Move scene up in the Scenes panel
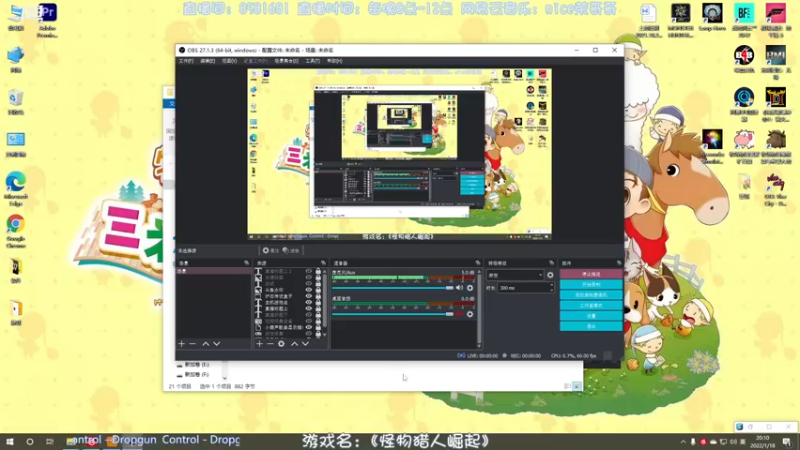This screenshot has width=800, height=450. pyautogui.click(x=206, y=344)
